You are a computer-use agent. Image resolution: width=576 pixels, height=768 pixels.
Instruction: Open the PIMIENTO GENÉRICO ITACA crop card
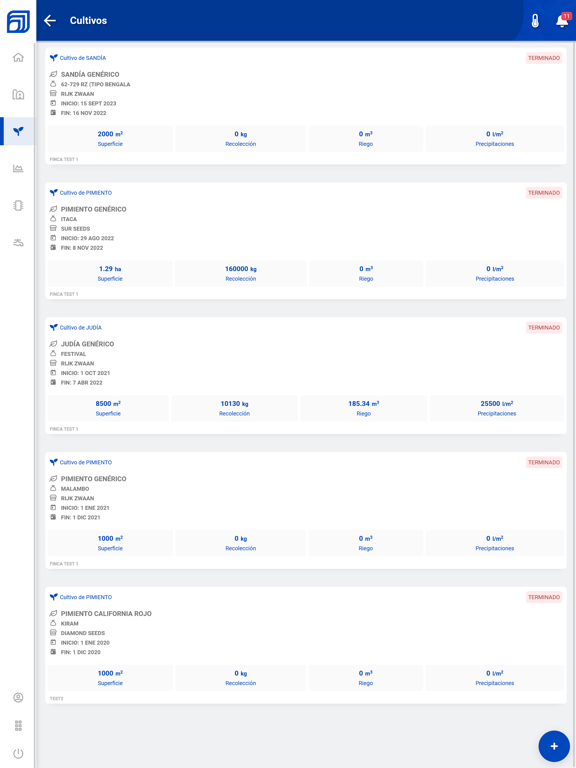306,240
